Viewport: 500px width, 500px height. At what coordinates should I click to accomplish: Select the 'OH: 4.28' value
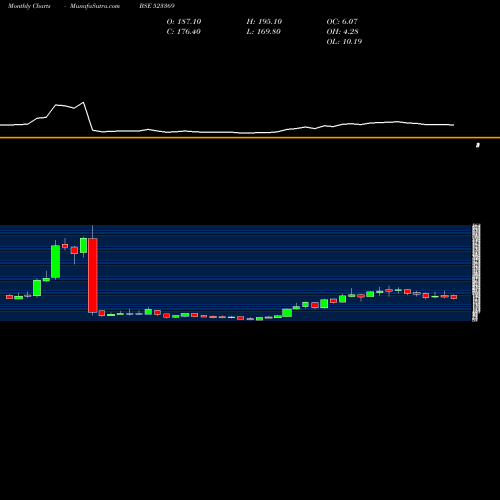(x=342, y=32)
